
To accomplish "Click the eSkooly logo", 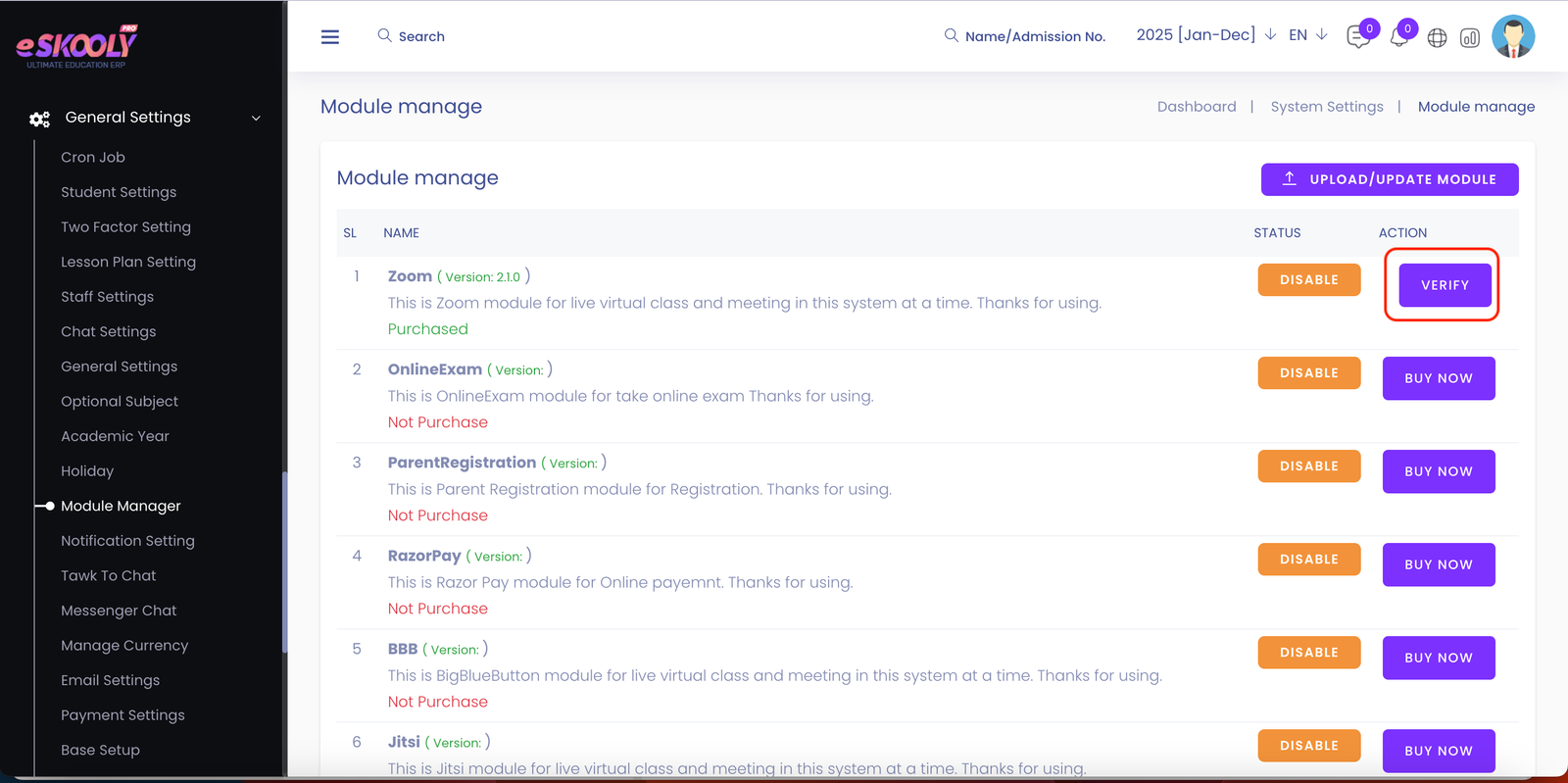I will click(x=76, y=46).
